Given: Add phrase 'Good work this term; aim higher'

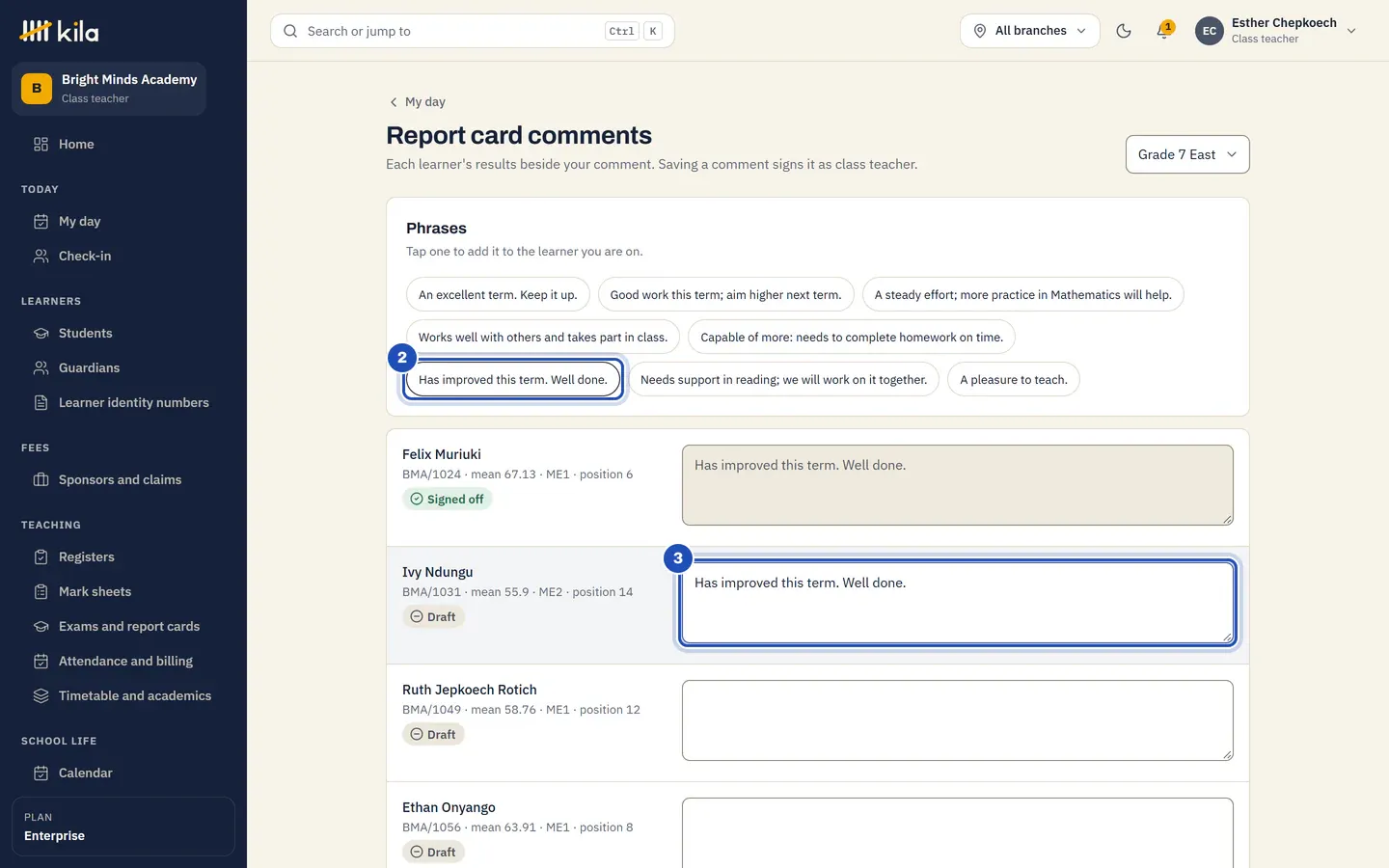Looking at the screenshot, I should coord(725,295).
